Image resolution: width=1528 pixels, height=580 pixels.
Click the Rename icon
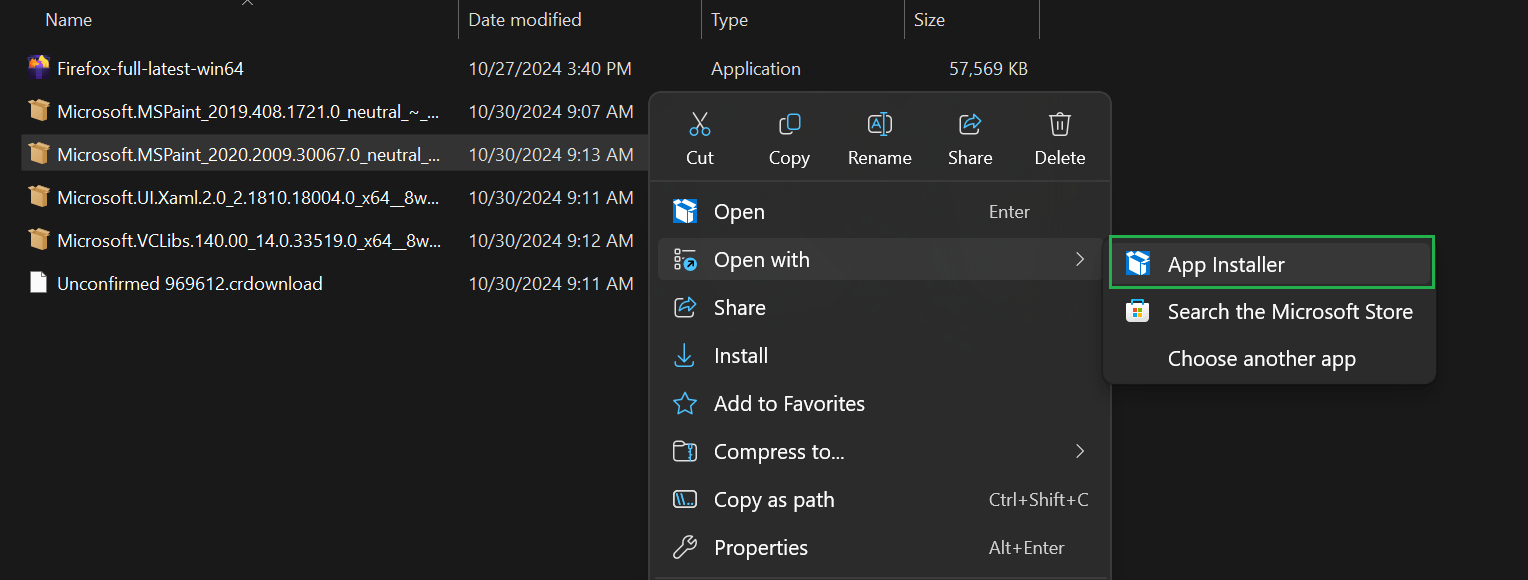coord(879,124)
